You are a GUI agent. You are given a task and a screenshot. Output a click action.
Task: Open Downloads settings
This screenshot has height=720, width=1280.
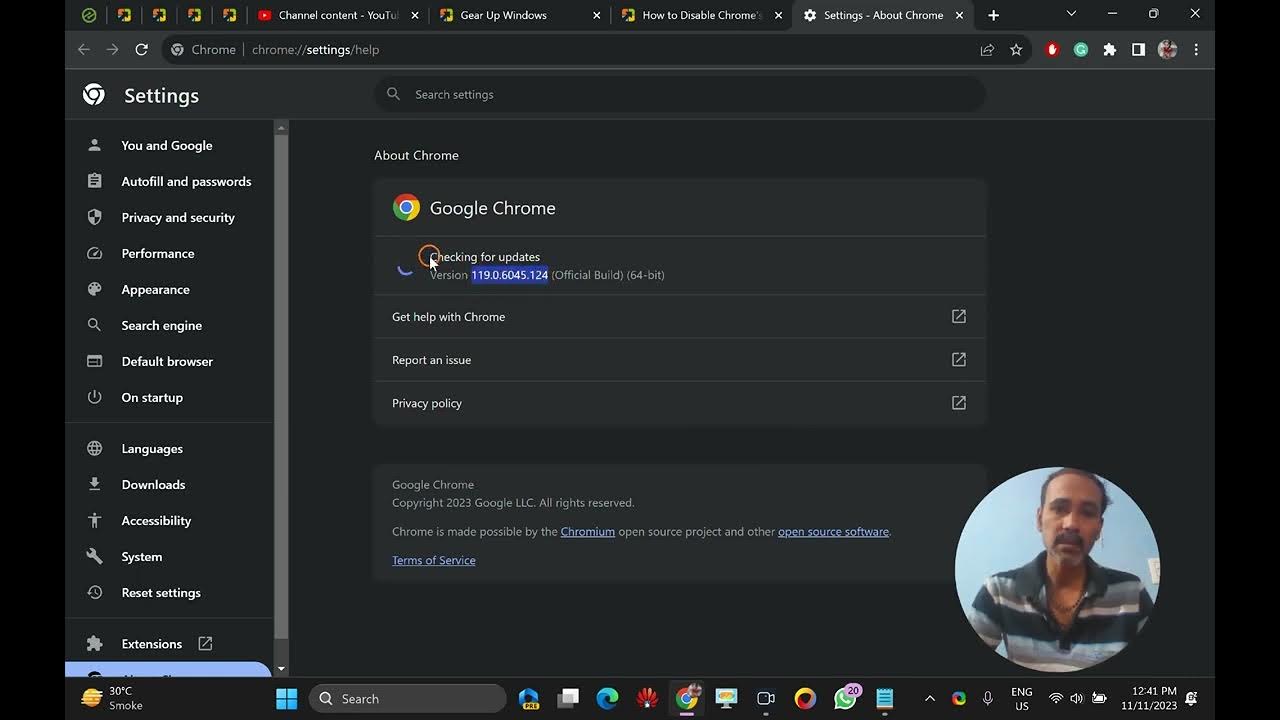tap(153, 484)
